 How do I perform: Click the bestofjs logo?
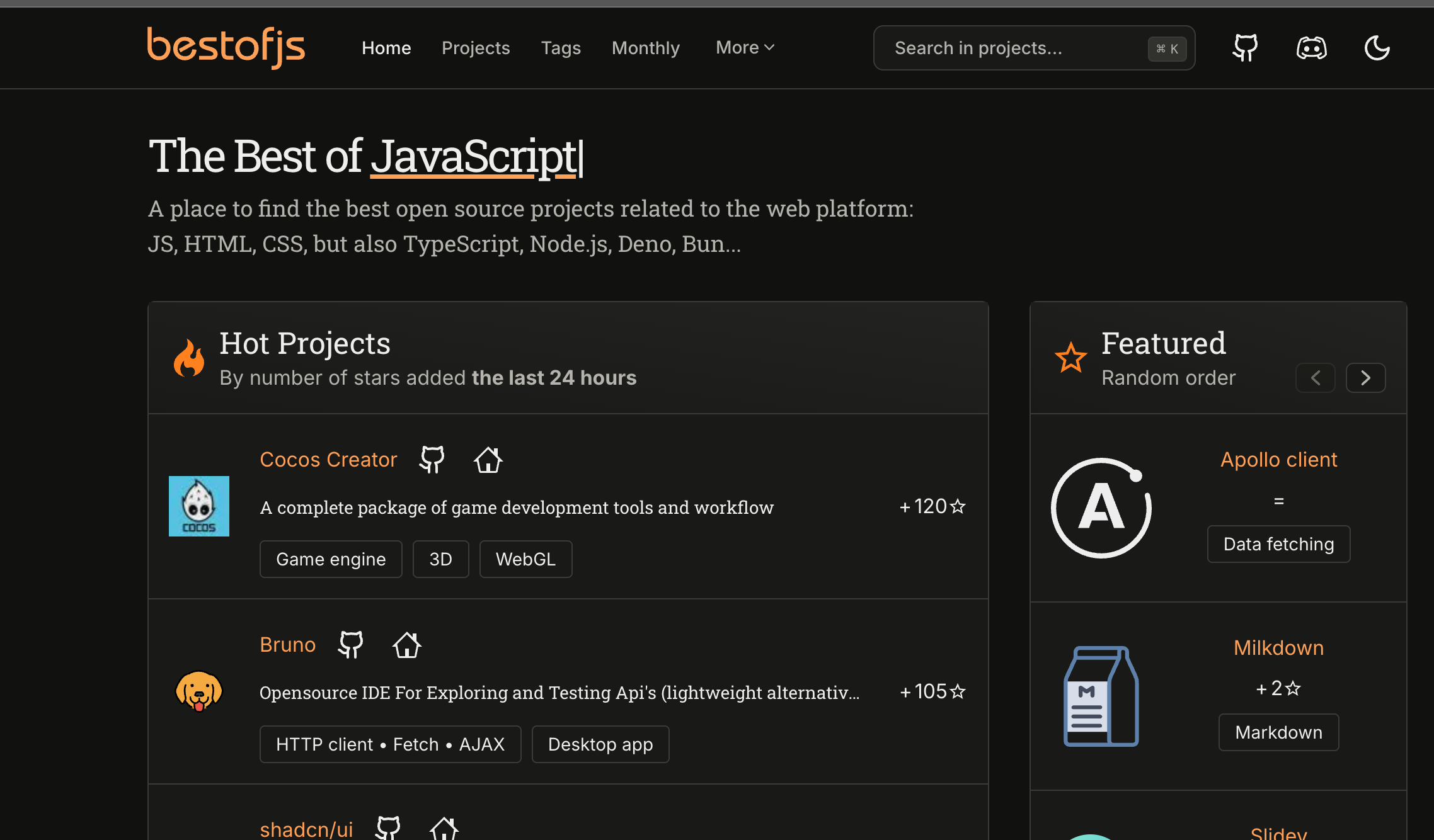click(226, 48)
